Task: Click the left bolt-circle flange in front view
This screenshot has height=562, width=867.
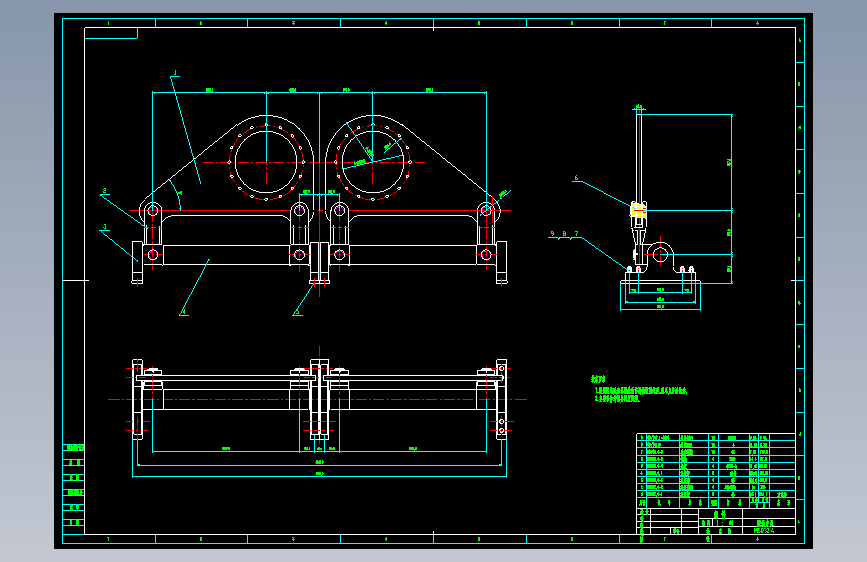Action: pyautogui.click(x=267, y=162)
